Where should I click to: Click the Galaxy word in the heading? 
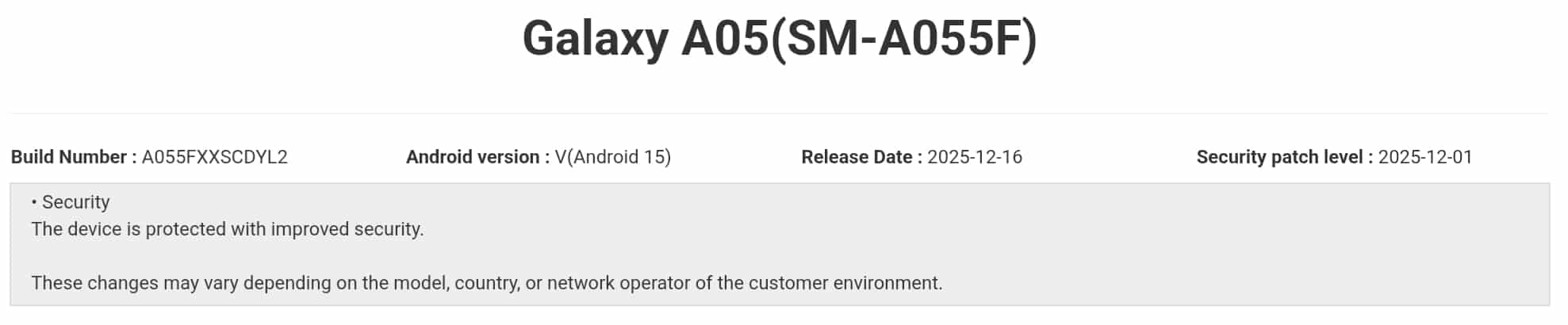tap(595, 39)
